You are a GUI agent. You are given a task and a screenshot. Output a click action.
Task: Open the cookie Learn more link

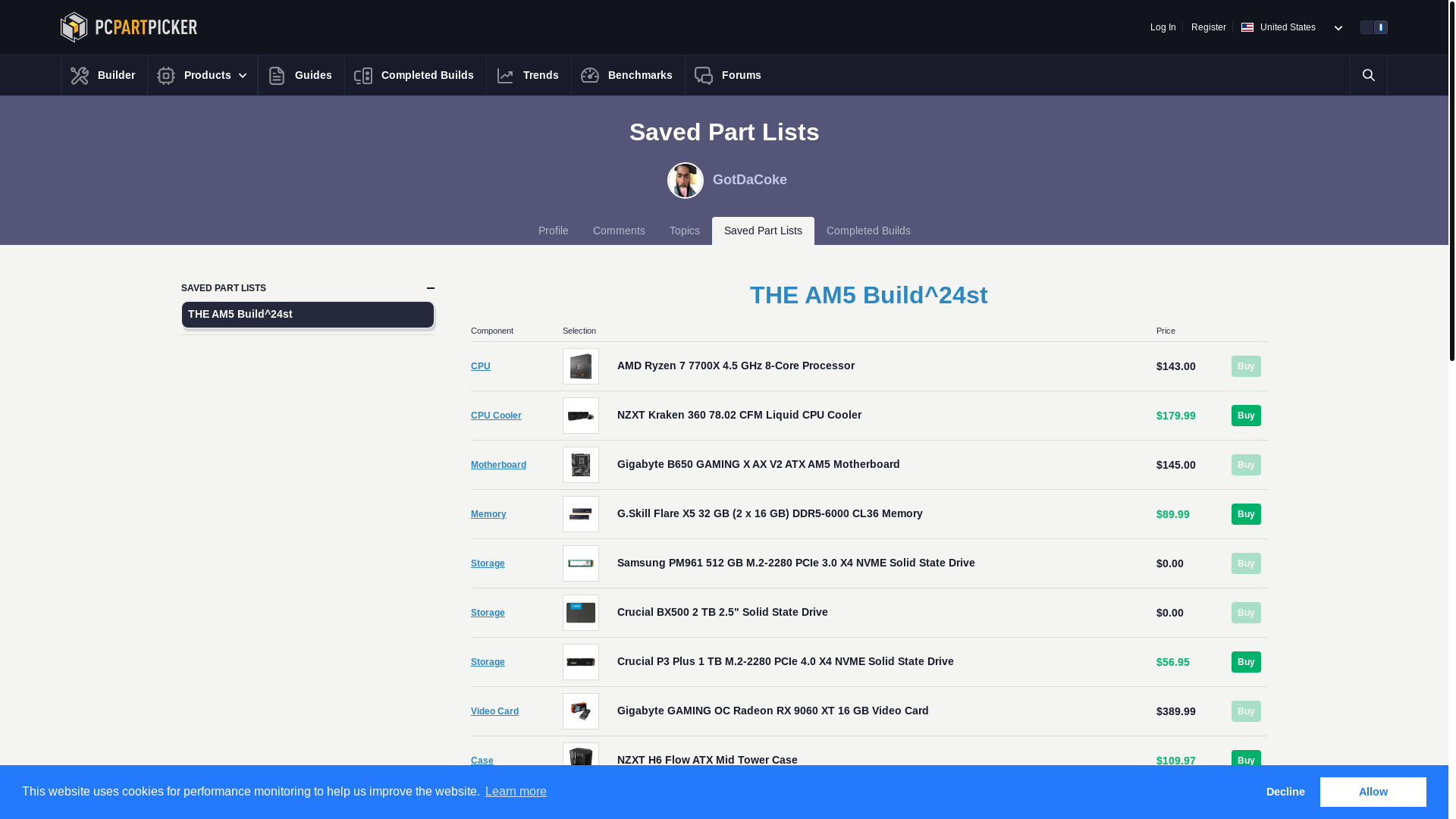[516, 792]
